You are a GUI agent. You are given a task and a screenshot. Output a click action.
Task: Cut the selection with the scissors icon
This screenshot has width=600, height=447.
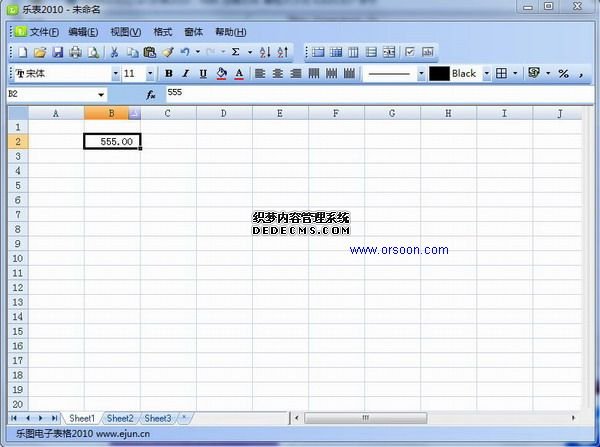[x=114, y=52]
